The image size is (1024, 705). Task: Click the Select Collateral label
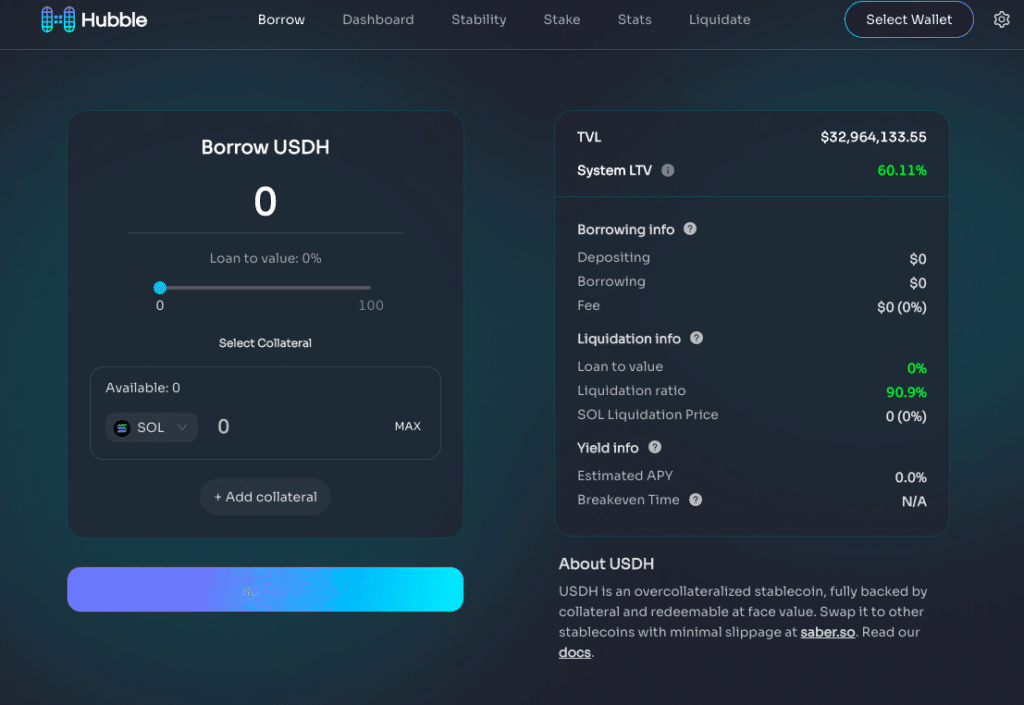pyautogui.click(x=265, y=343)
